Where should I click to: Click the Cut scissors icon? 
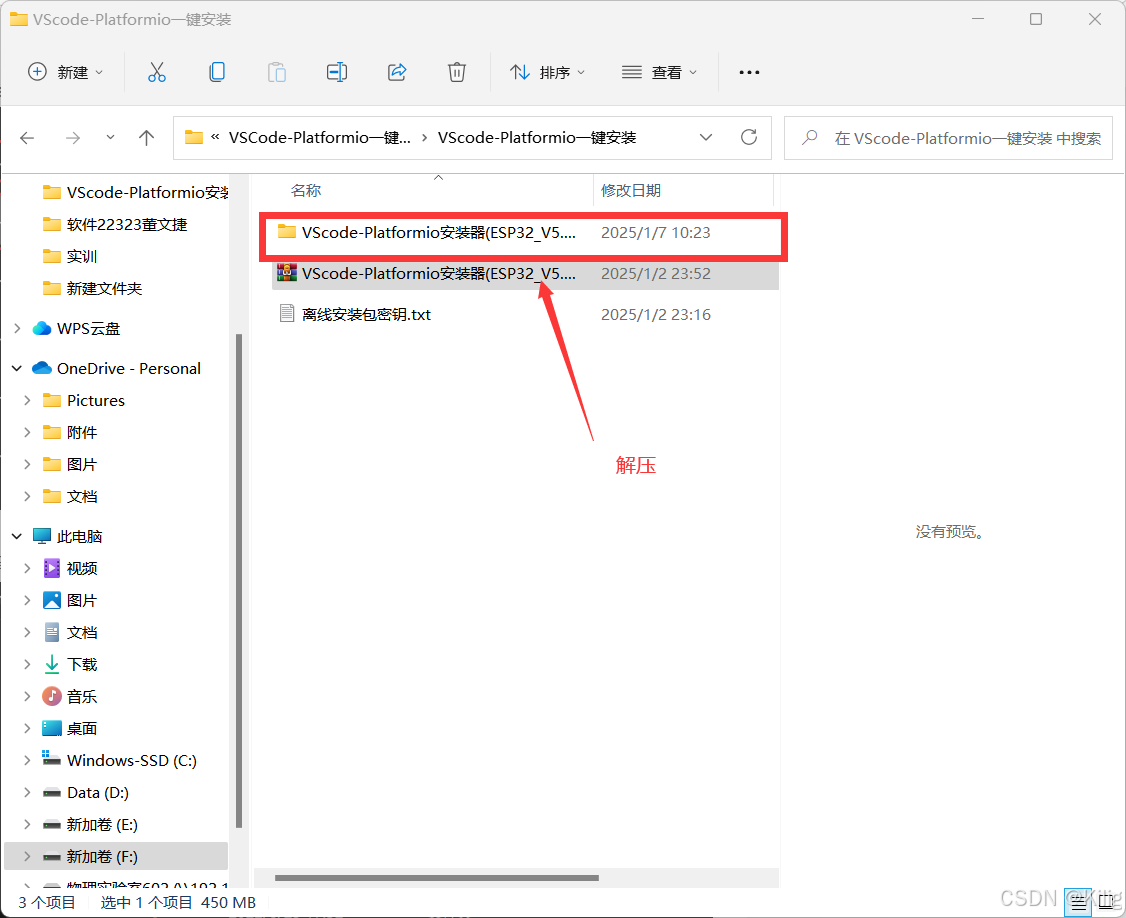(x=157, y=73)
